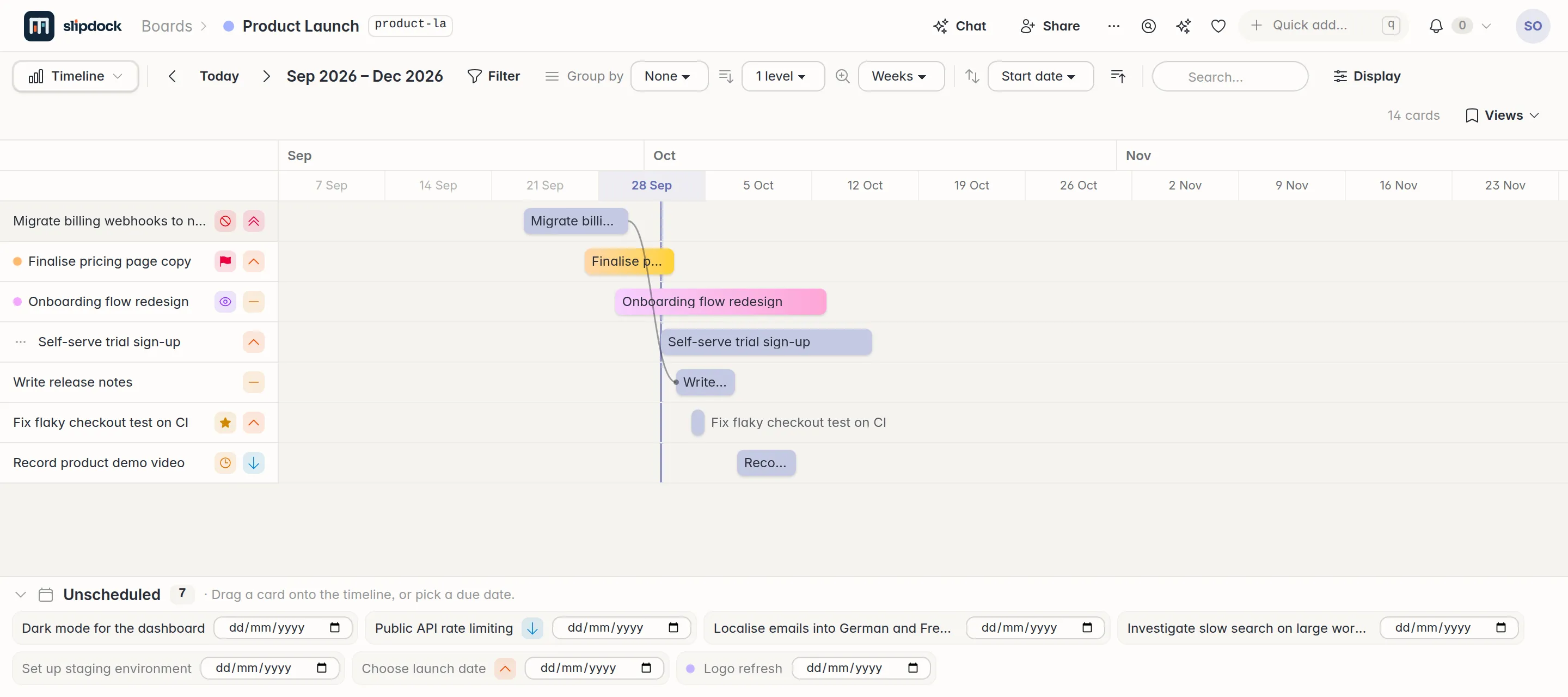Viewport: 1568px width, 697px height.
Task: Focus the Quick add input
Action: (1324, 26)
